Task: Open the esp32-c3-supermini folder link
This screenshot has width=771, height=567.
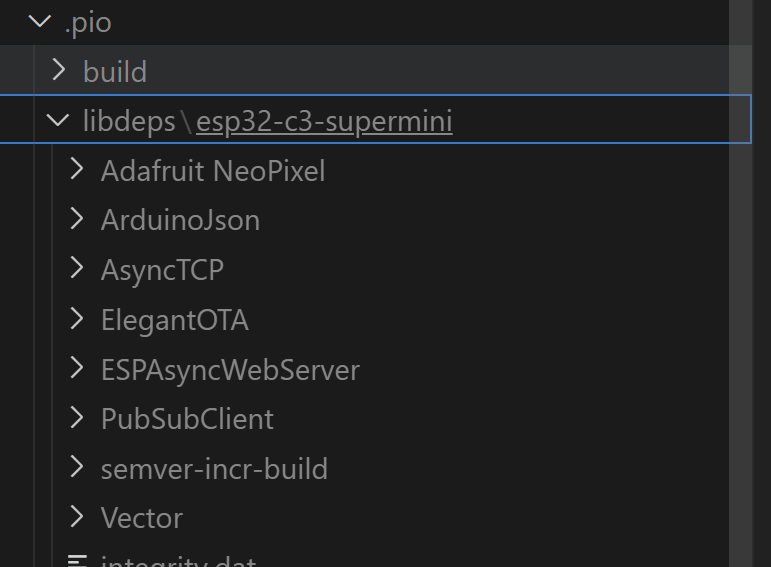Action: tap(324, 121)
